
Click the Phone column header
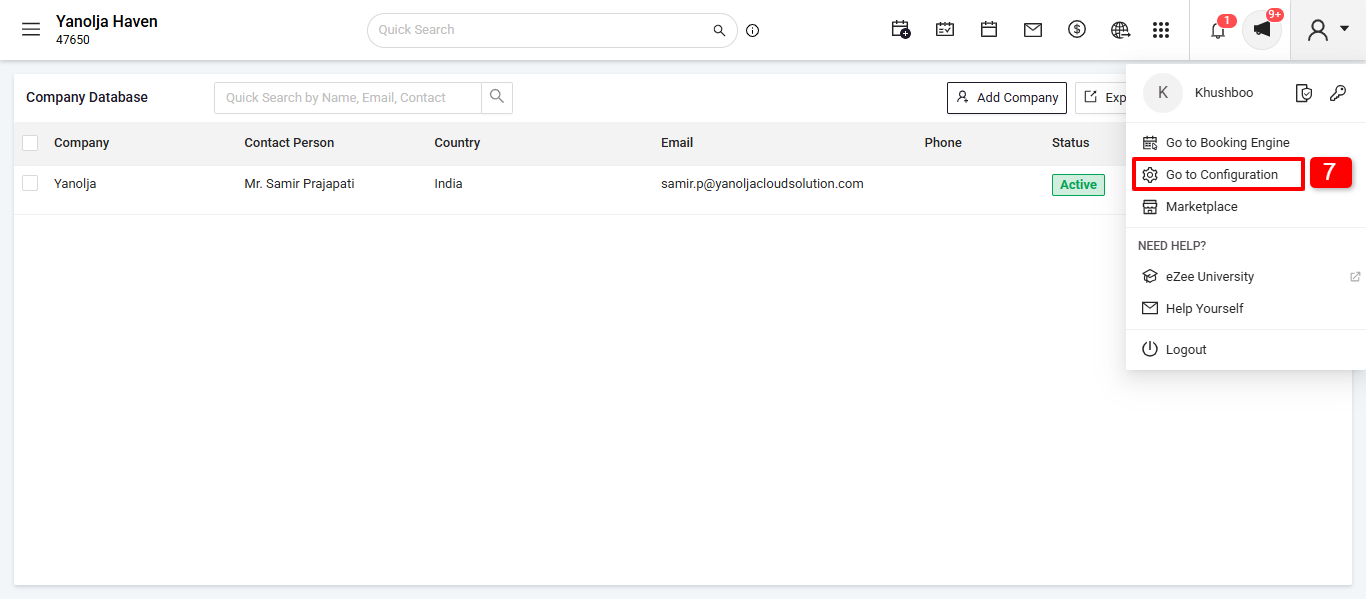[943, 143]
